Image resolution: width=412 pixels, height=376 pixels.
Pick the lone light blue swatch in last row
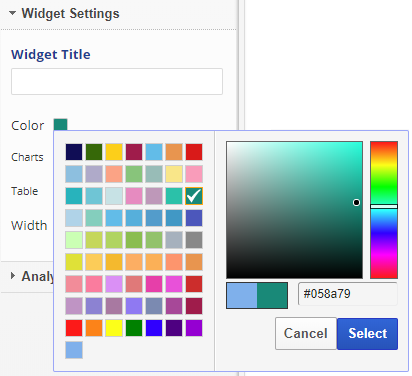coord(74,350)
